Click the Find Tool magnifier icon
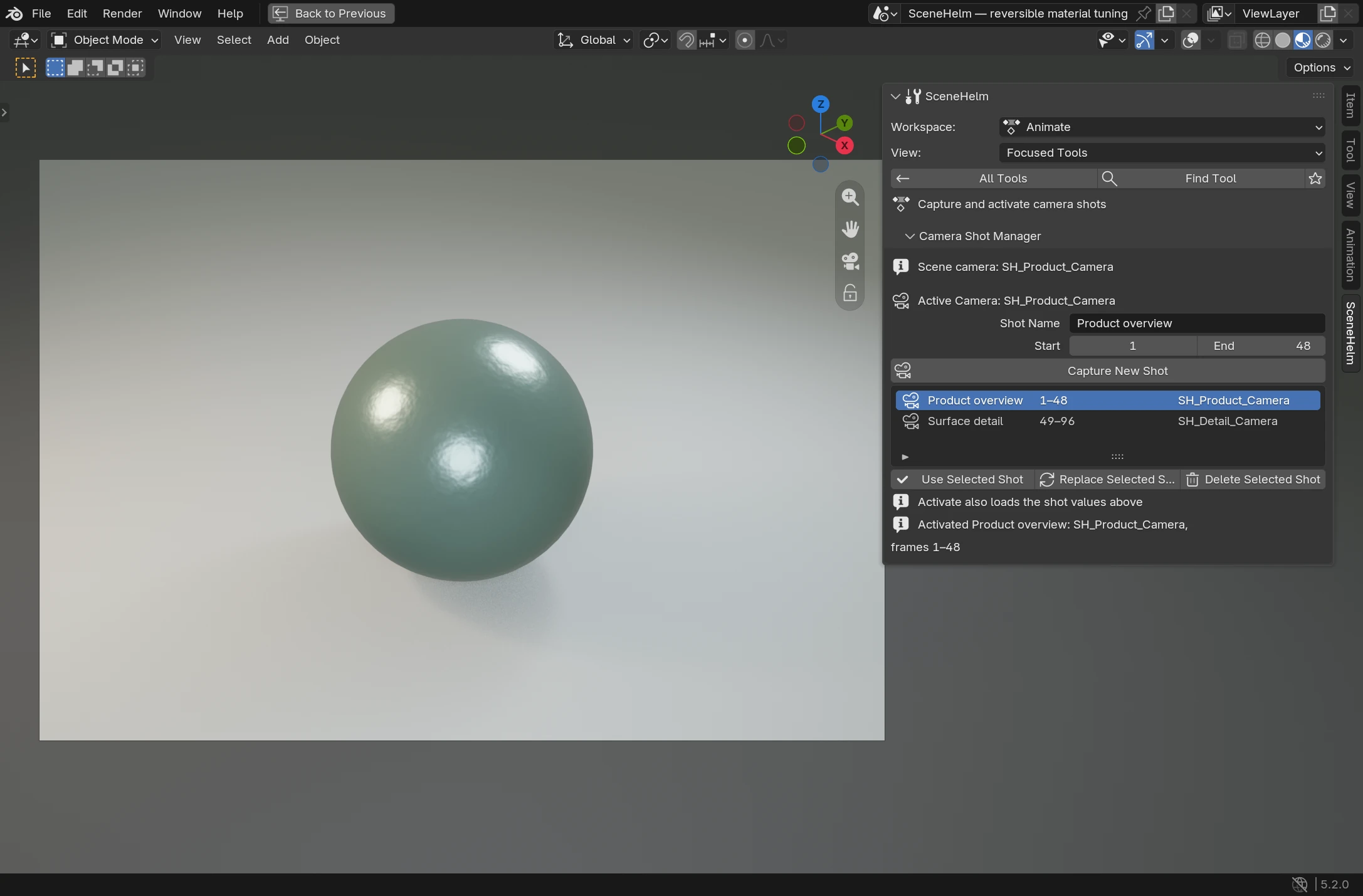The height and width of the screenshot is (896, 1363). tap(1109, 179)
